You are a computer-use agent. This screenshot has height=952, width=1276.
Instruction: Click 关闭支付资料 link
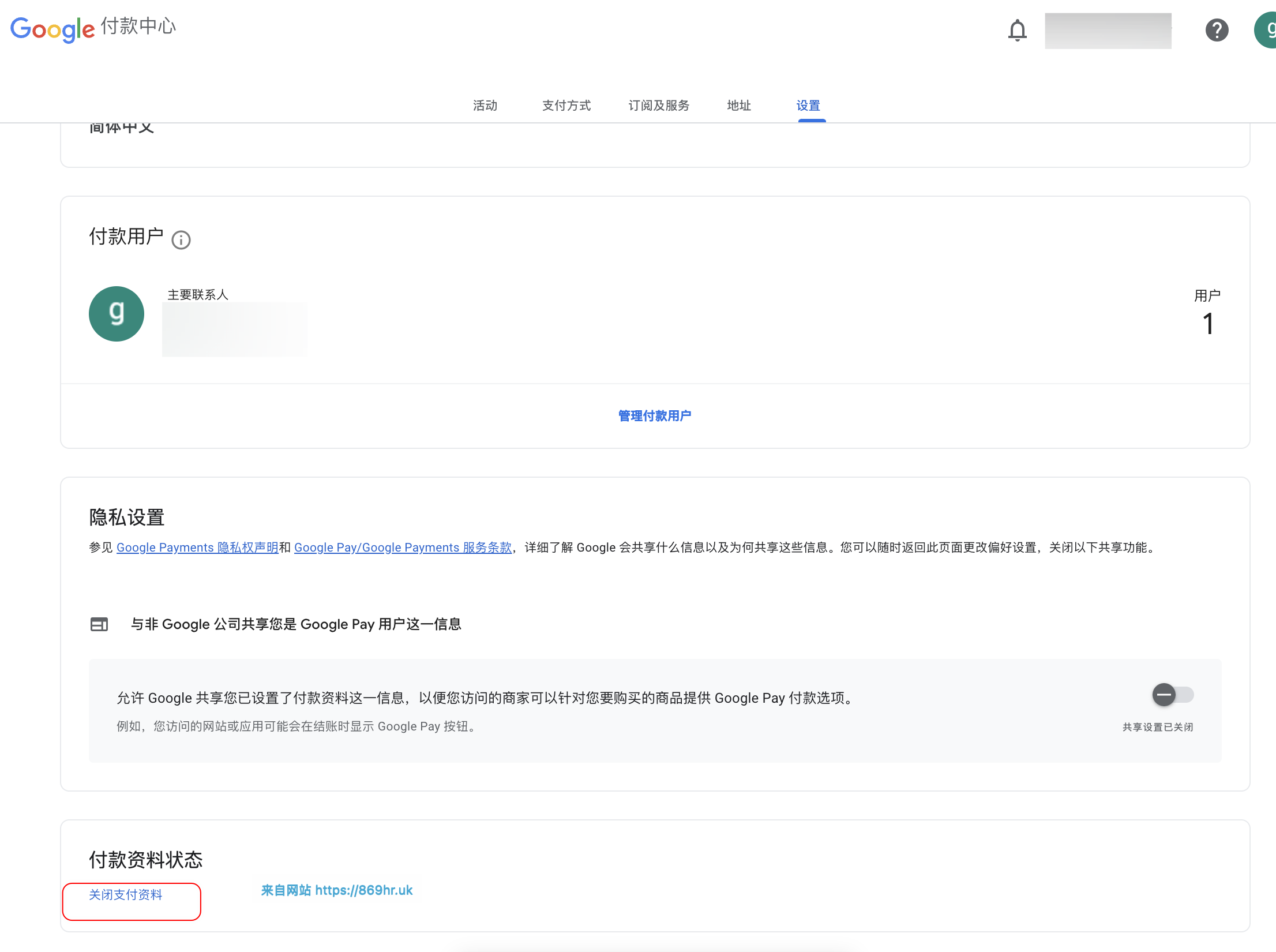click(x=126, y=895)
